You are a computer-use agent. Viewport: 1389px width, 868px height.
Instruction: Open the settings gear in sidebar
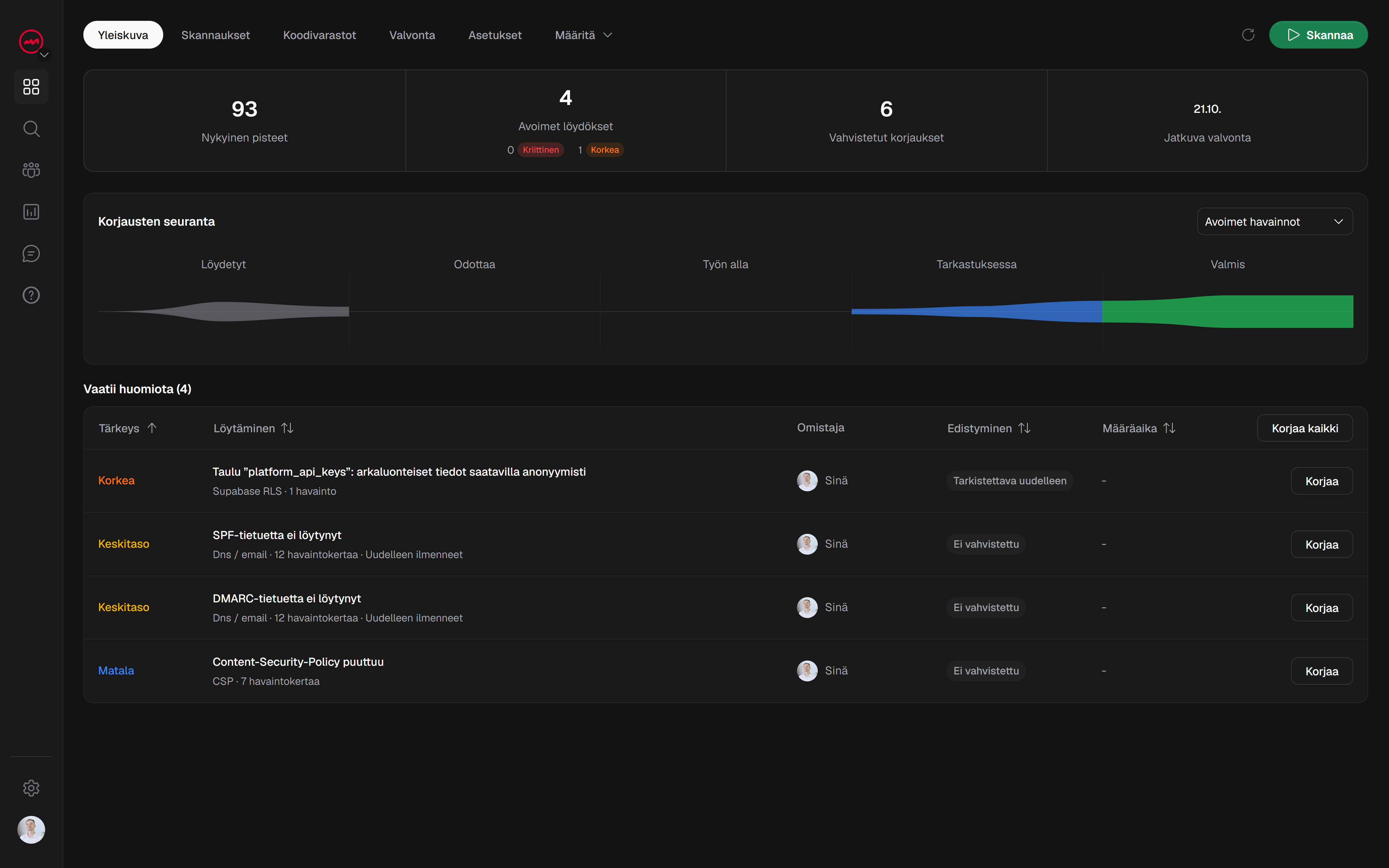pyautogui.click(x=31, y=788)
